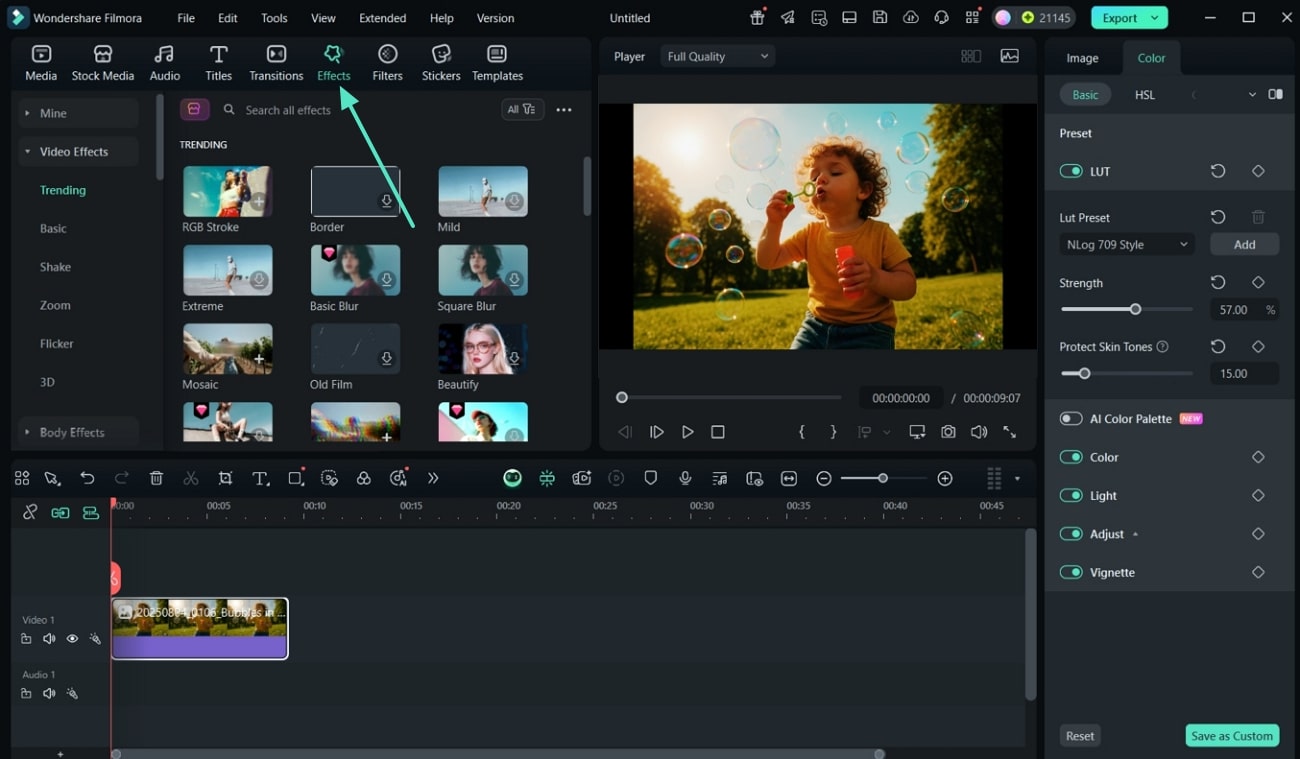
Task: Select the Shake effects category
Action: tap(55, 267)
